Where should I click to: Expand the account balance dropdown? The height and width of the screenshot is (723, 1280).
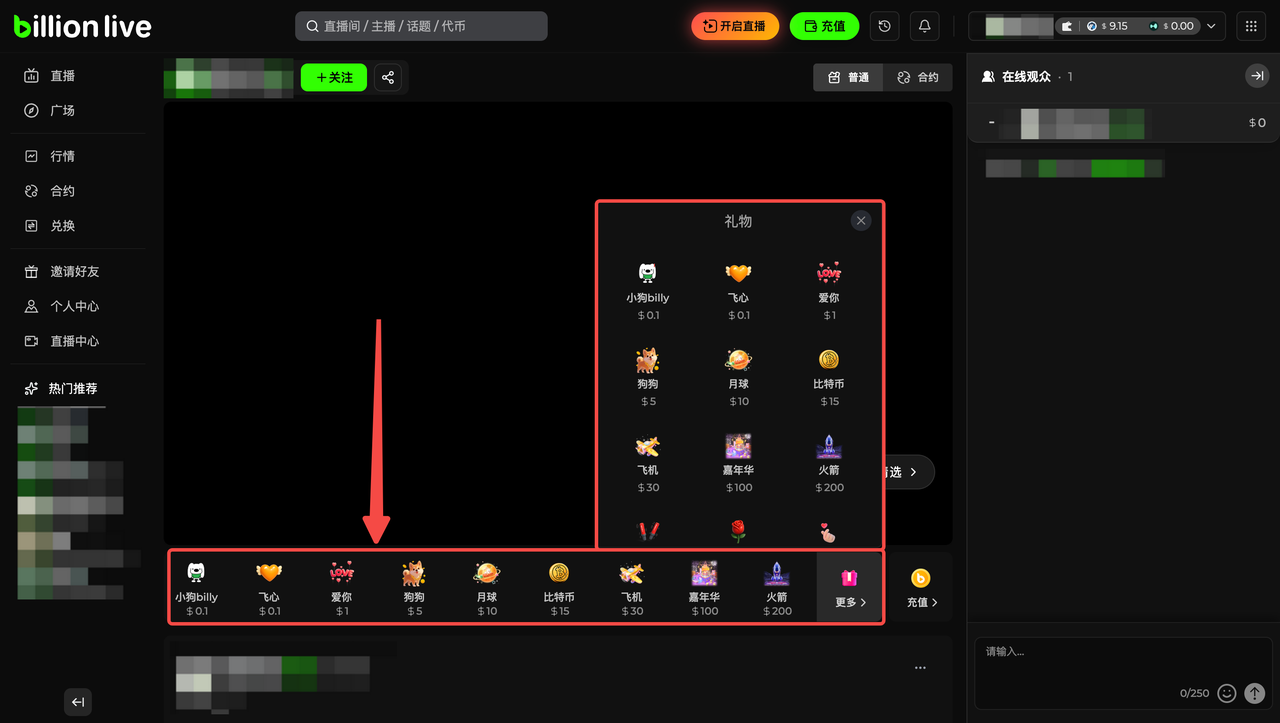pos(1212,26)
